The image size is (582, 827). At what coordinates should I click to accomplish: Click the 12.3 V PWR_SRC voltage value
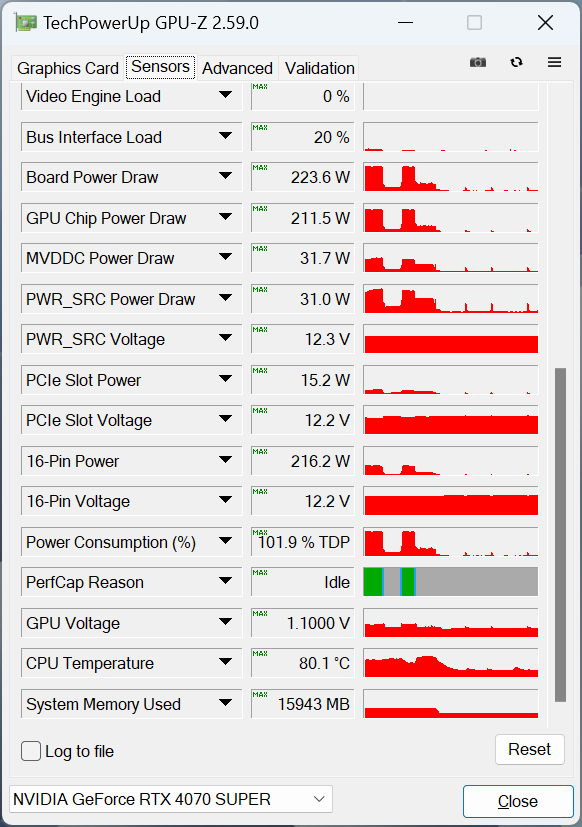point(302,339)
